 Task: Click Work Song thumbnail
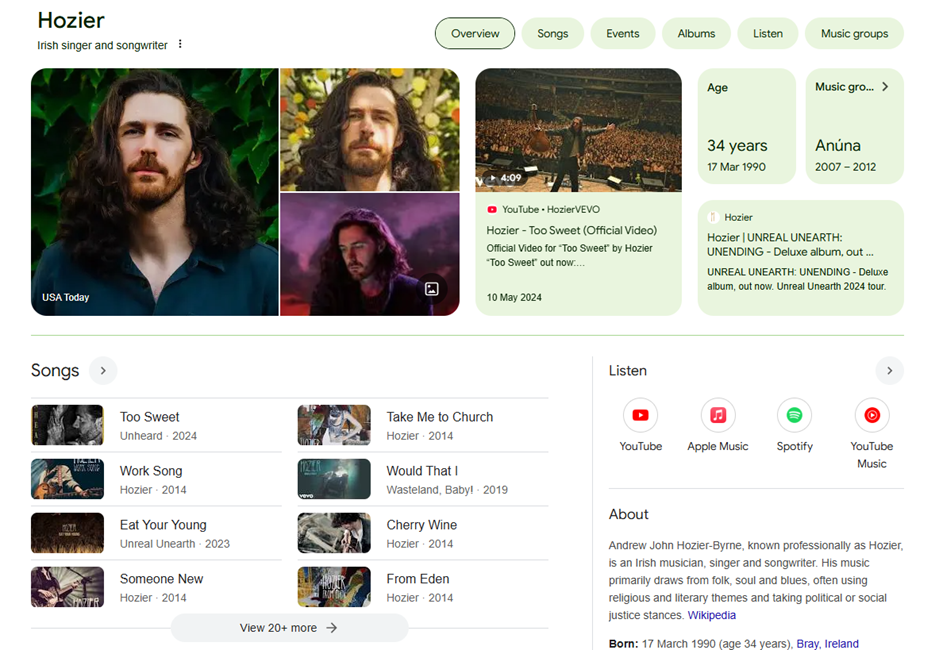[x=67, y=479]
